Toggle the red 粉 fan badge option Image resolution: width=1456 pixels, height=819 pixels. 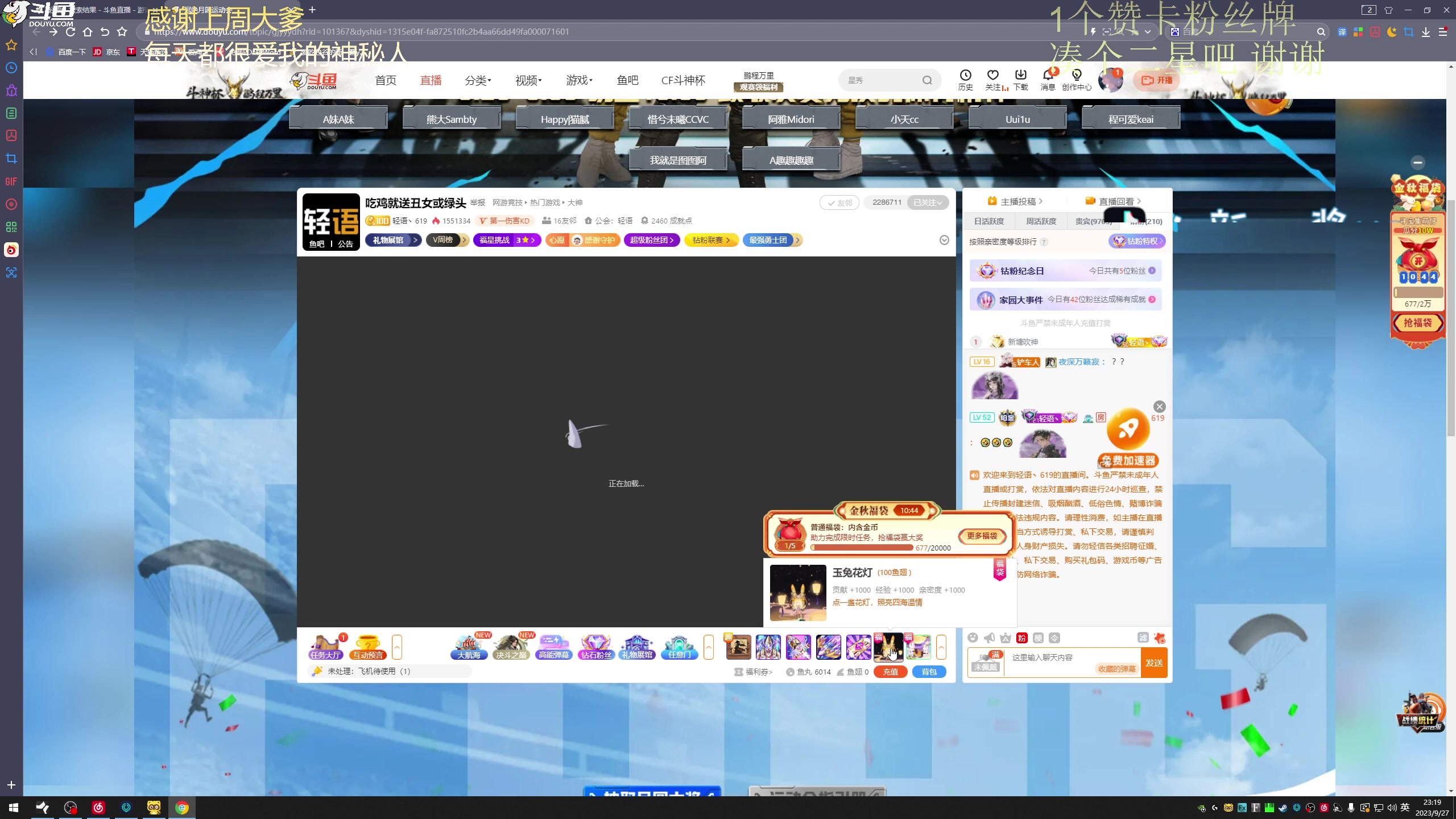coord(1021,638)
